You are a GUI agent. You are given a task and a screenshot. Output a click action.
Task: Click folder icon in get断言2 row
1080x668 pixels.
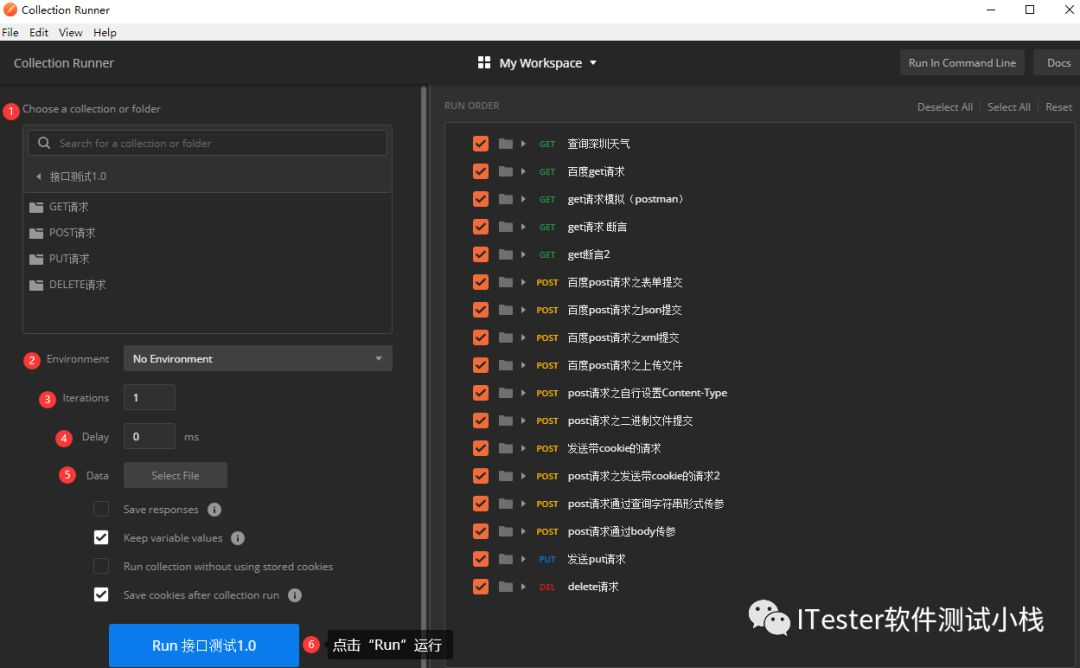coord(506,254)
